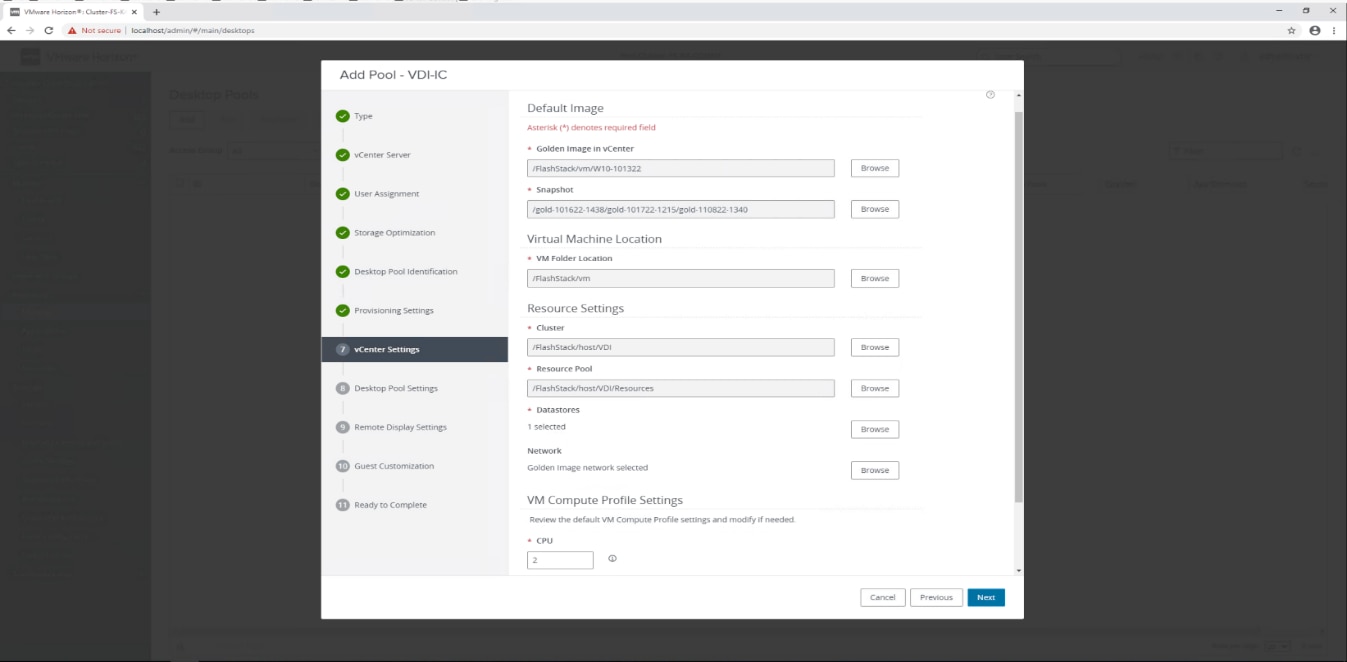
Task: Click the Snapshot path field
Action: coord(681,209)
